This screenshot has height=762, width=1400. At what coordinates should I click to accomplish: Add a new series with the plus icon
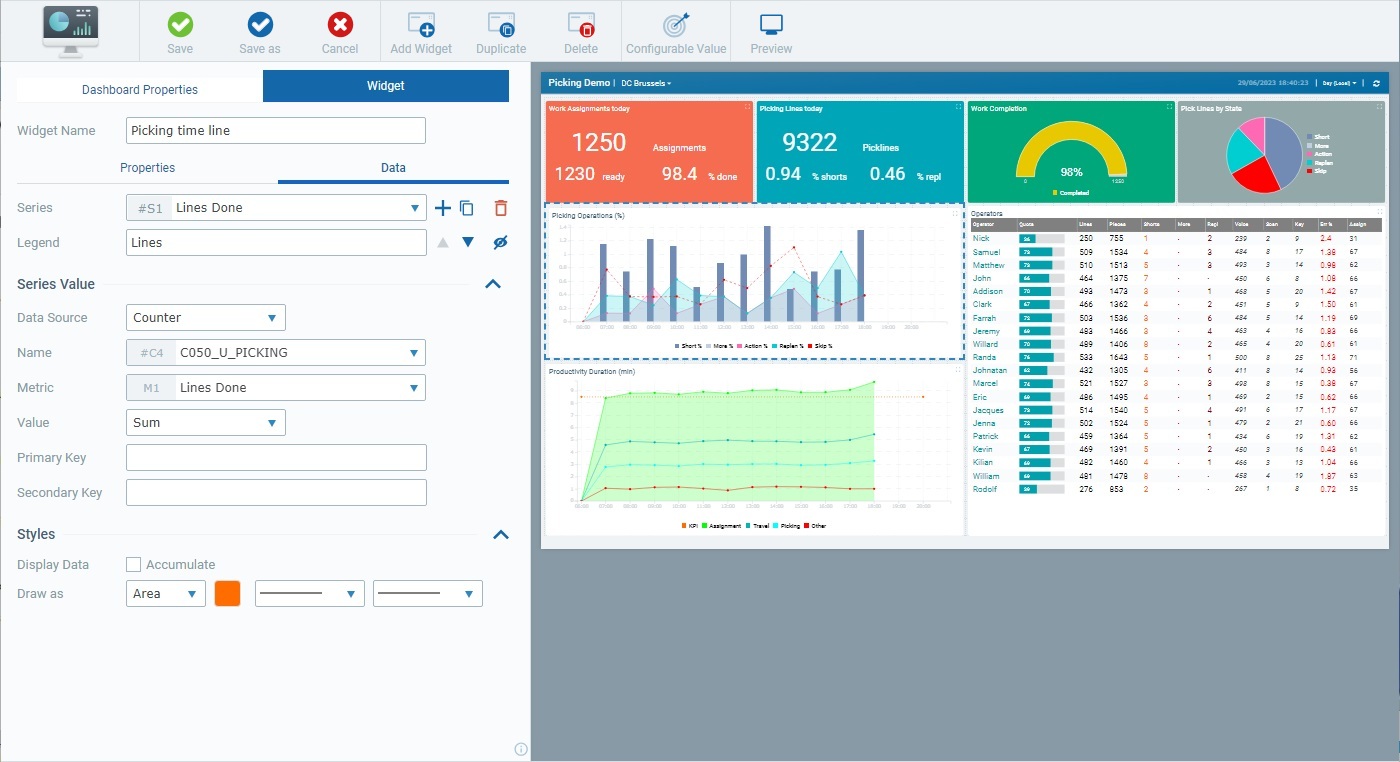(442, 208)
